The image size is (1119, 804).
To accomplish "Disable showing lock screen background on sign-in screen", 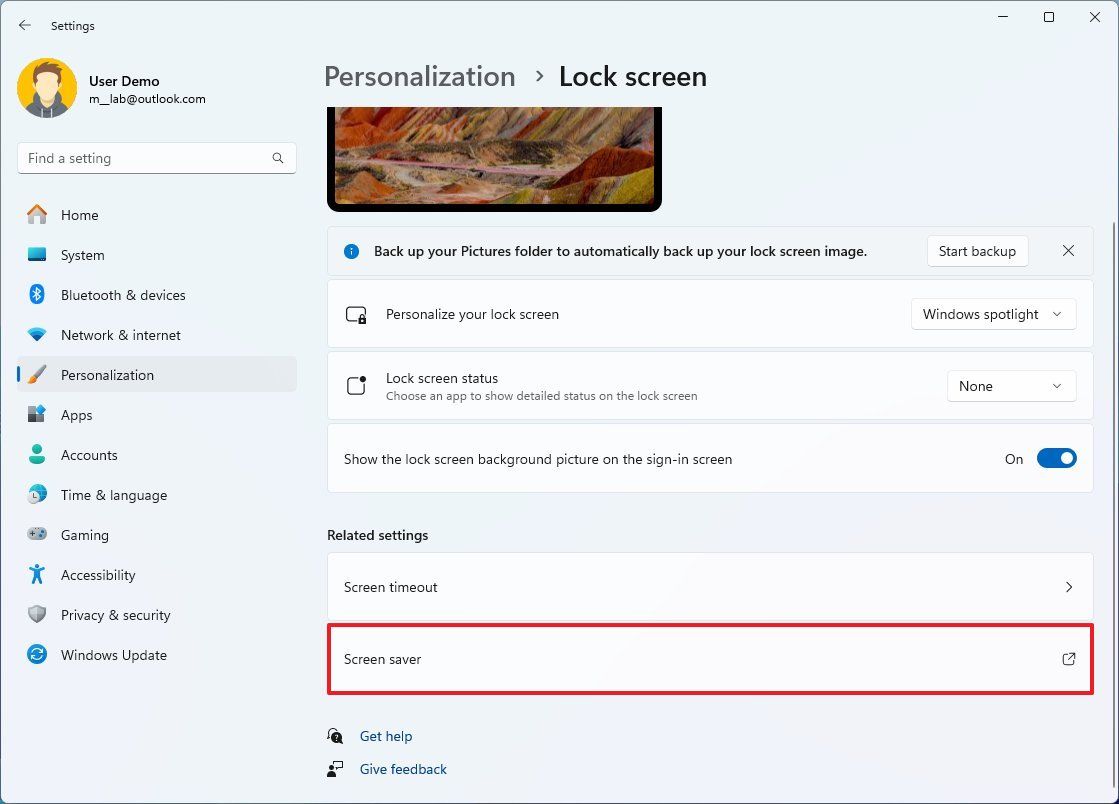I will tap(1056, 458).
